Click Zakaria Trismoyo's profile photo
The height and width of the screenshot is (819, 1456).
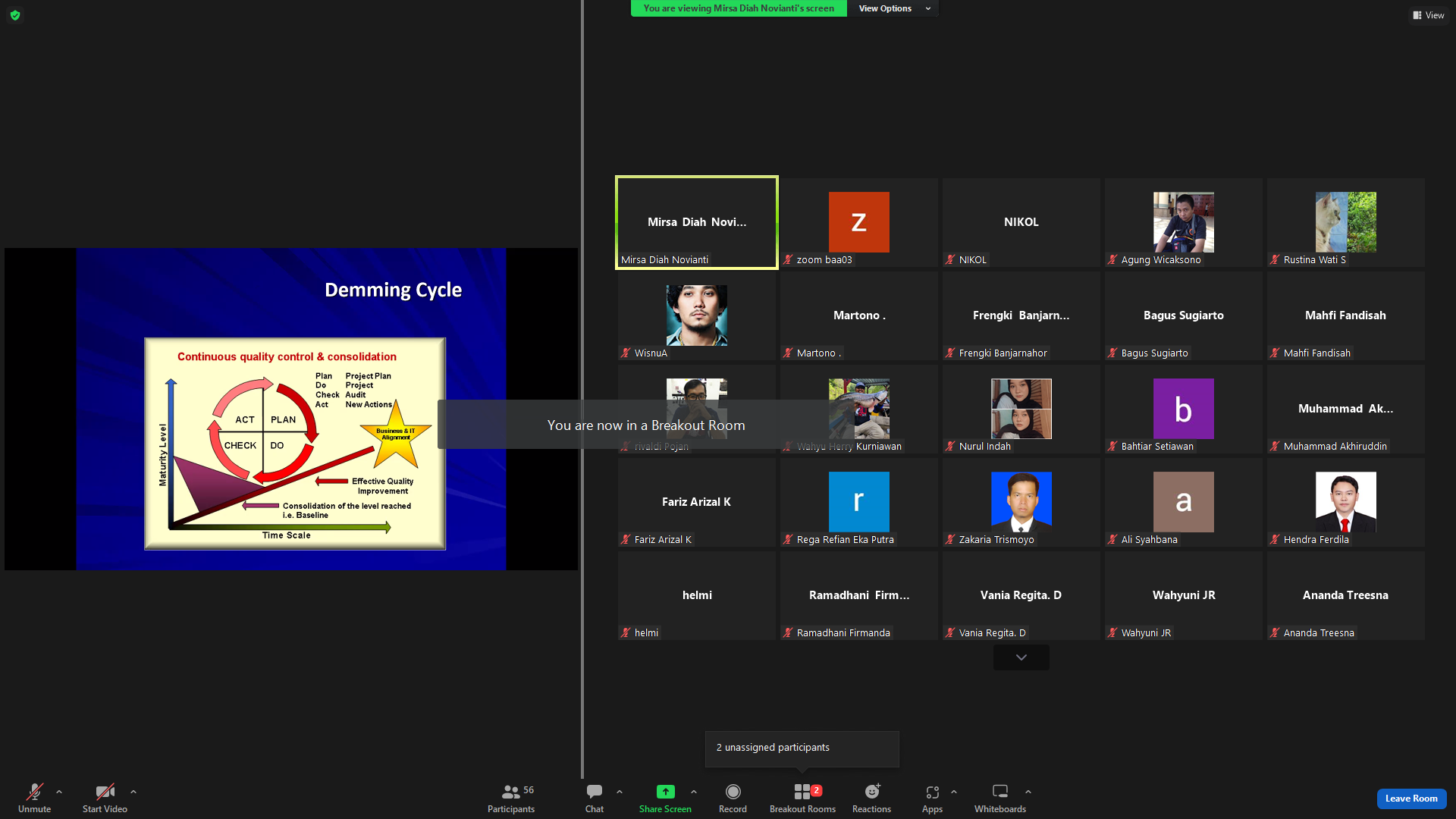click(x=1021, y=502)
